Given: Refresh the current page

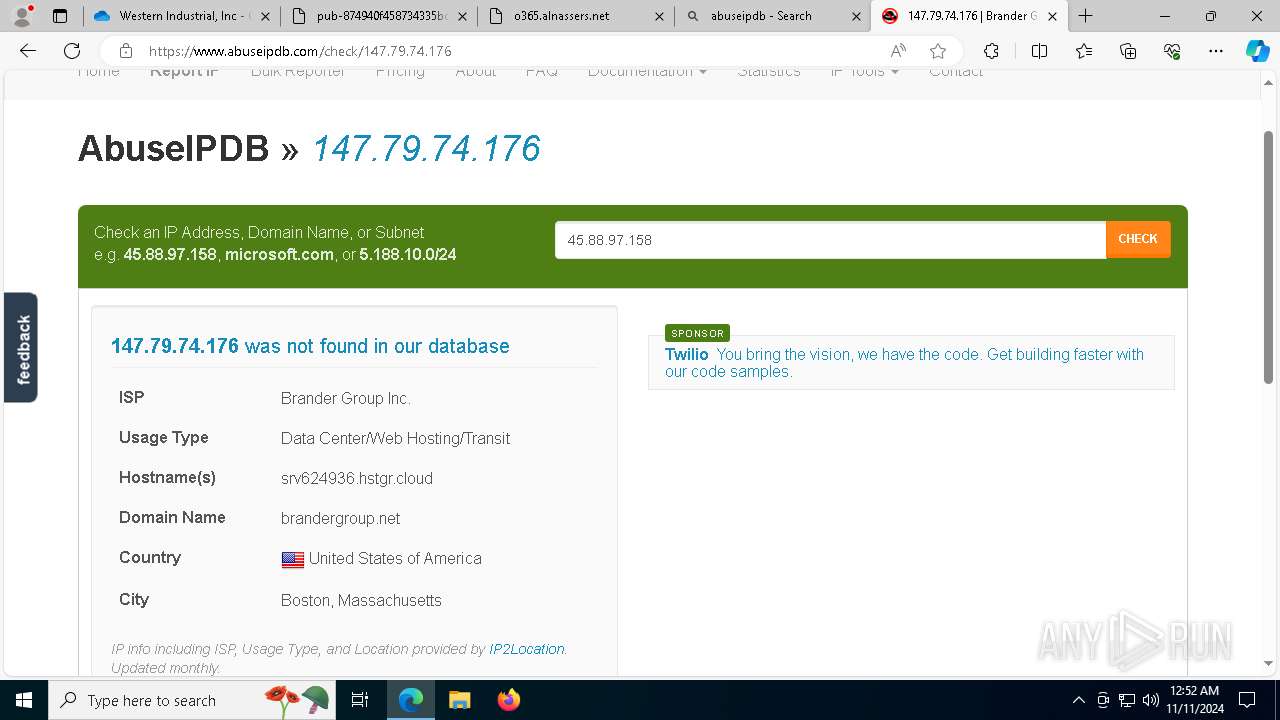Looking at the screenshot, I should click(x=72, y=51).
